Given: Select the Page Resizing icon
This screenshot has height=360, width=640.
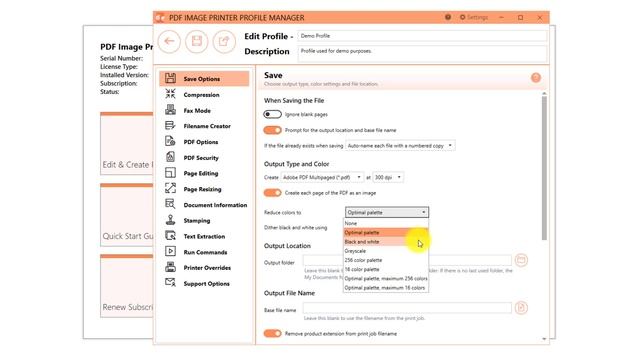Looking at the screenshot, I should [170, 189].
